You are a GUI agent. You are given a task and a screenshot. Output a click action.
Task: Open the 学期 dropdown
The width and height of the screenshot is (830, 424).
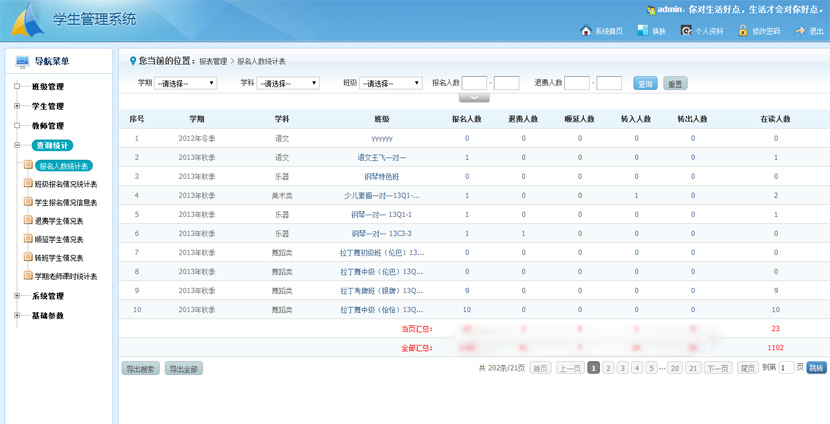click(x=185, y=83)
